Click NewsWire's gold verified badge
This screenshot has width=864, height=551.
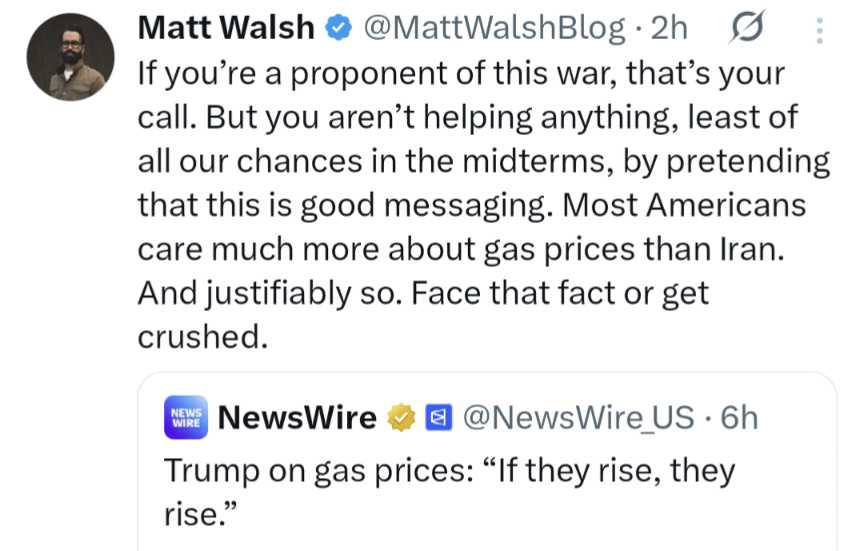click(402, 417)
